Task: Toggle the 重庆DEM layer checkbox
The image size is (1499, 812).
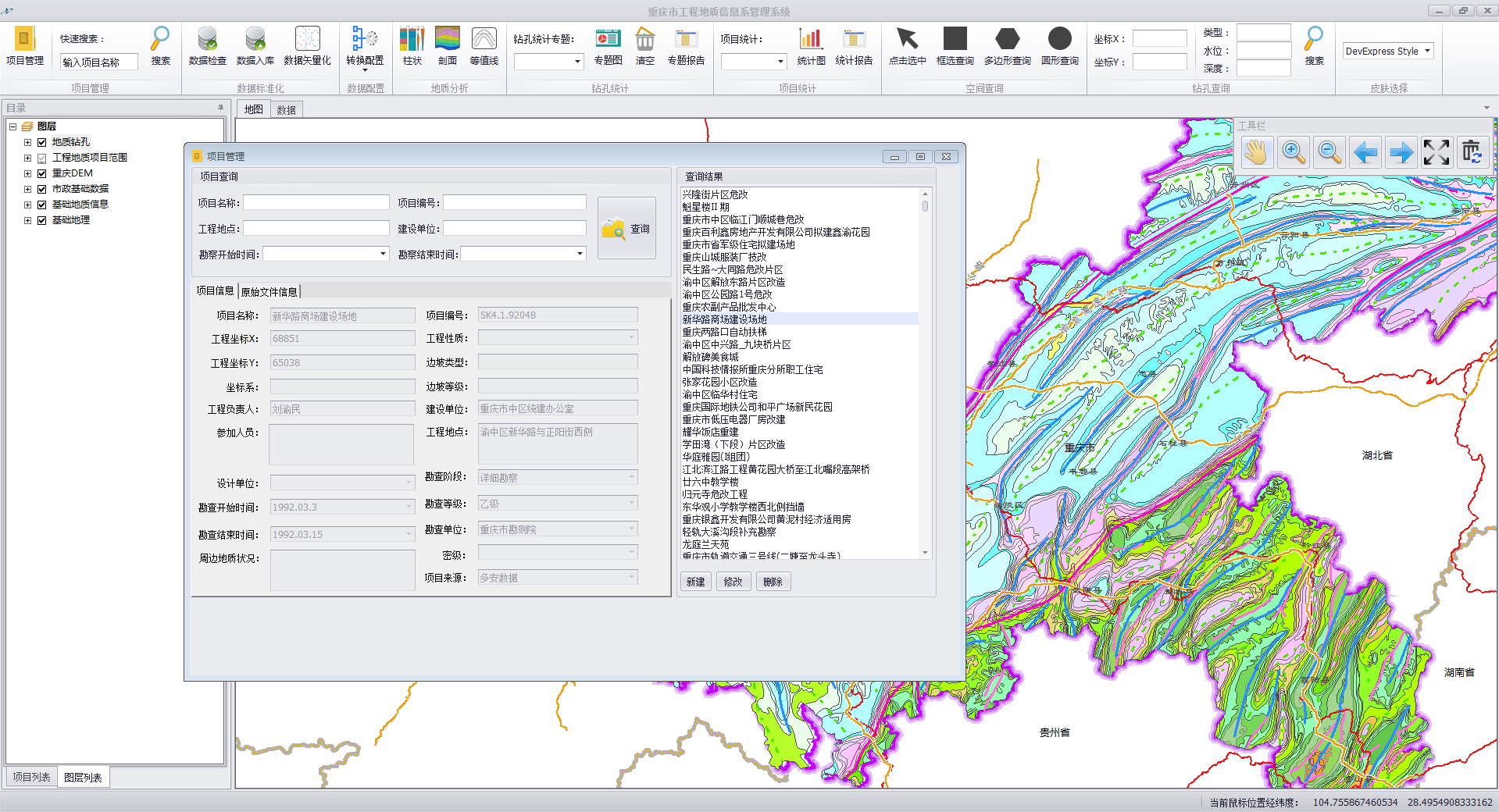Action: (42, 173)
